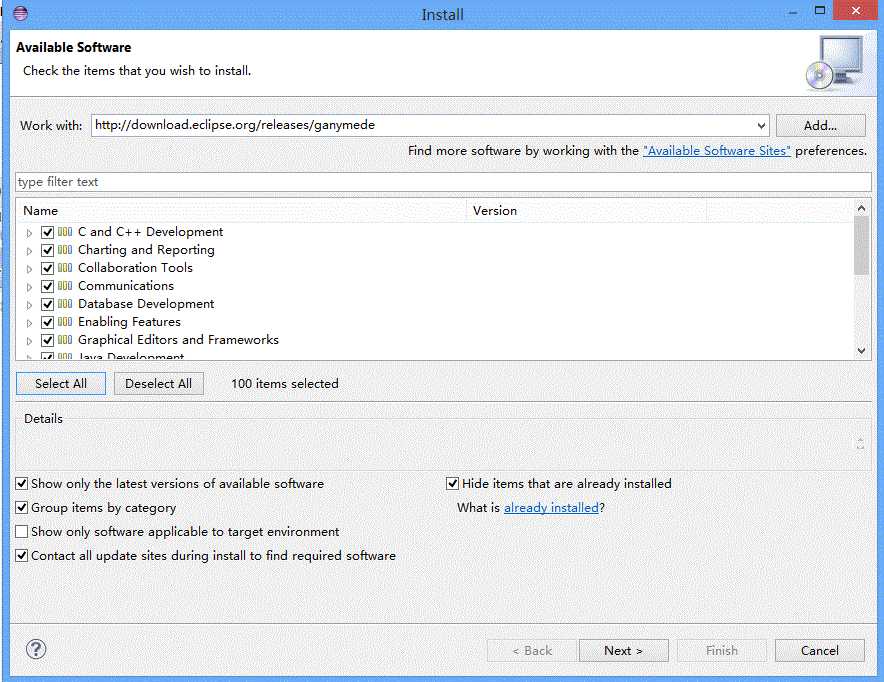This screenshot has width=884, height=682.
Task: Click the Select All button
Action: 61,383
